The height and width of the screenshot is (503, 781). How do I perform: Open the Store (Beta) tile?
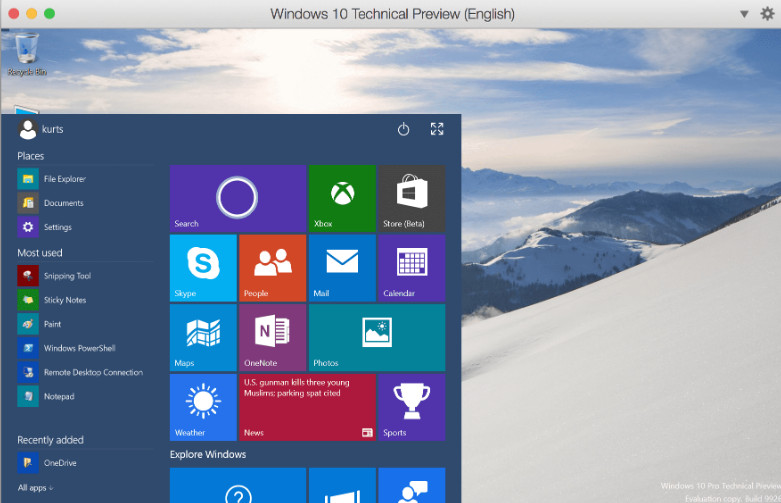click(x=411, y=198)
